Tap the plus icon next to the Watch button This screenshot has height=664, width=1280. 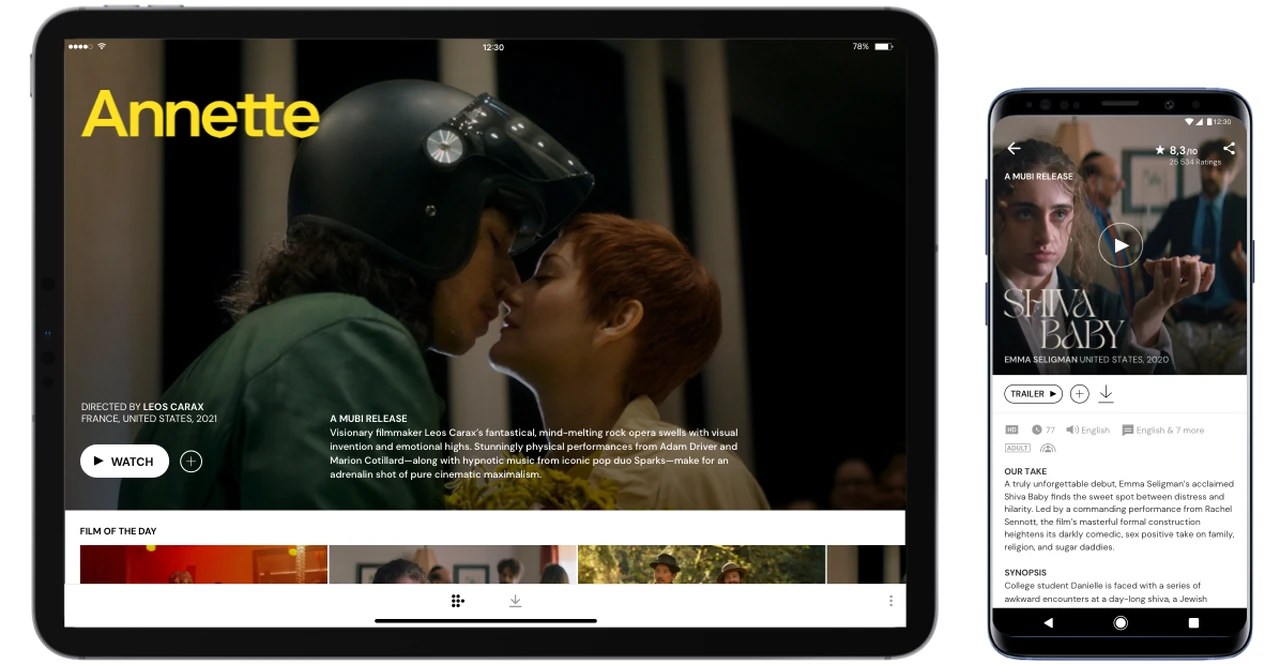click(191, 461)
